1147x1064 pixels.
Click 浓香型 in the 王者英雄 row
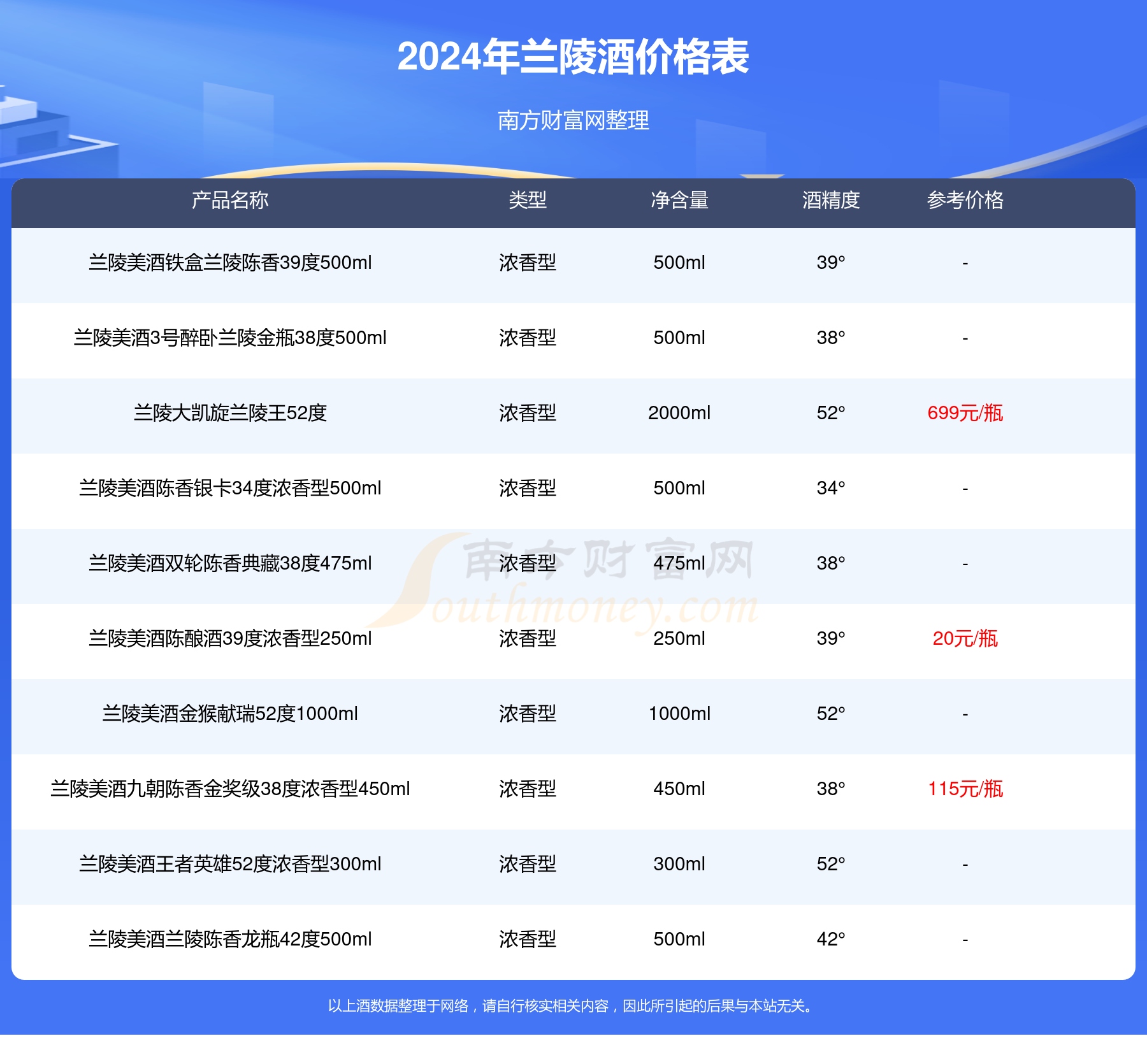pyautogui.click(x=528, y=864)
